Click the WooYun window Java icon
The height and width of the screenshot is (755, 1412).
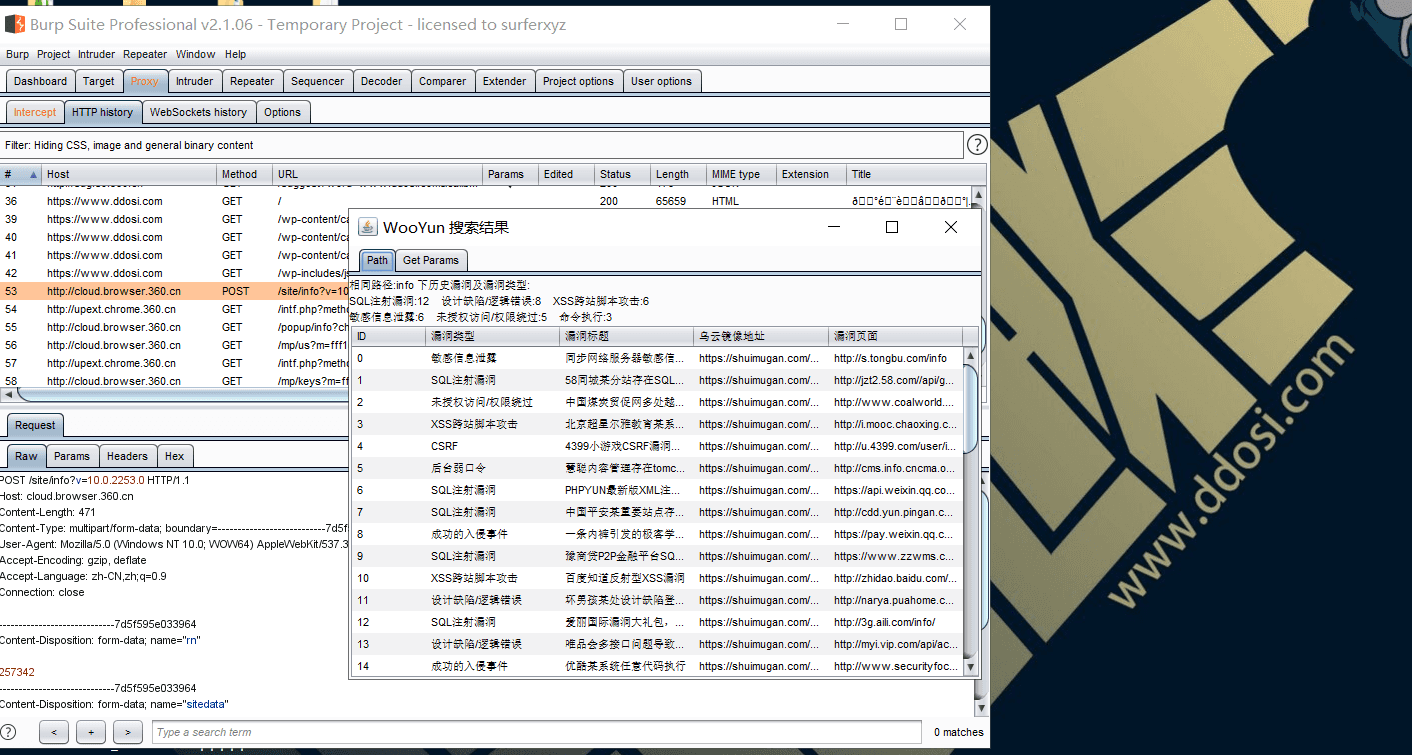pos(367,227)
